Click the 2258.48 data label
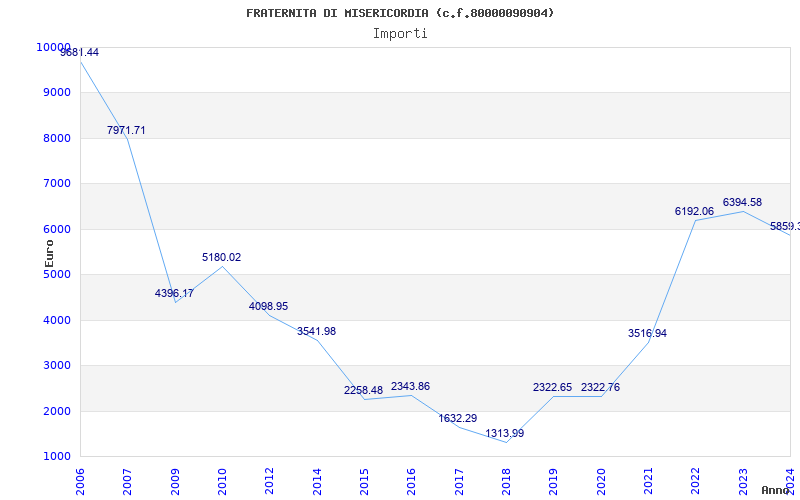Image resolution: width=800 pixels, height=500 pixels. [363, 390]
